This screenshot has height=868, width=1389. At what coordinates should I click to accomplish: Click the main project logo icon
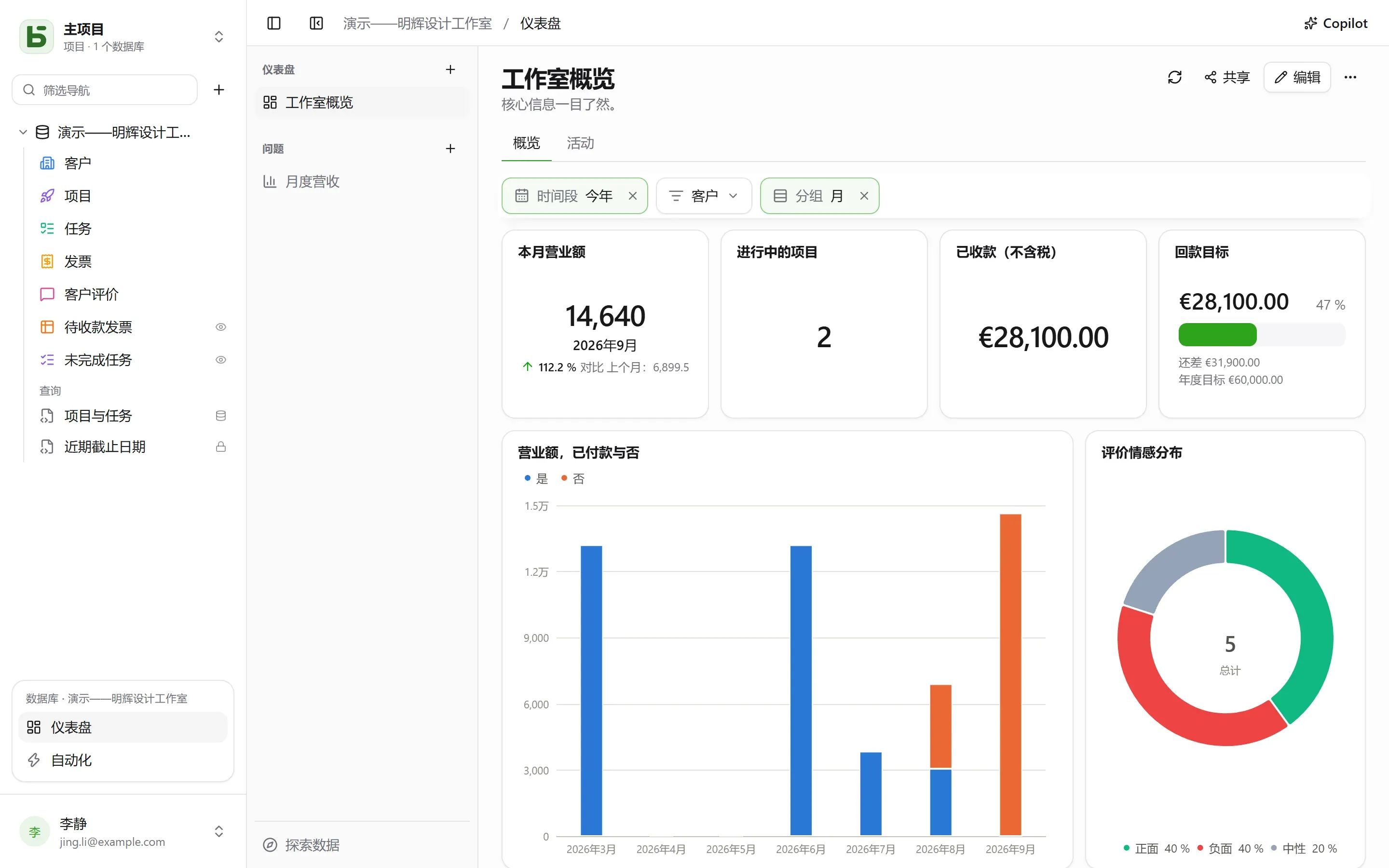click(x=36, y=36)
